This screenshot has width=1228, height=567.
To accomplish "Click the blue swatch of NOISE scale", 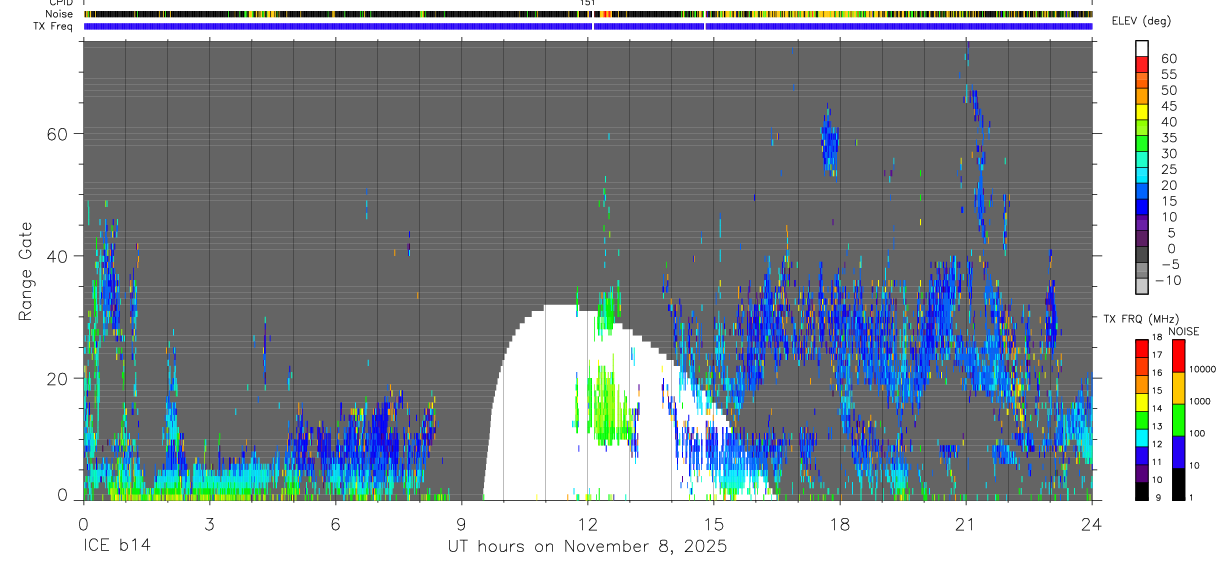I will click(1179, 452).
